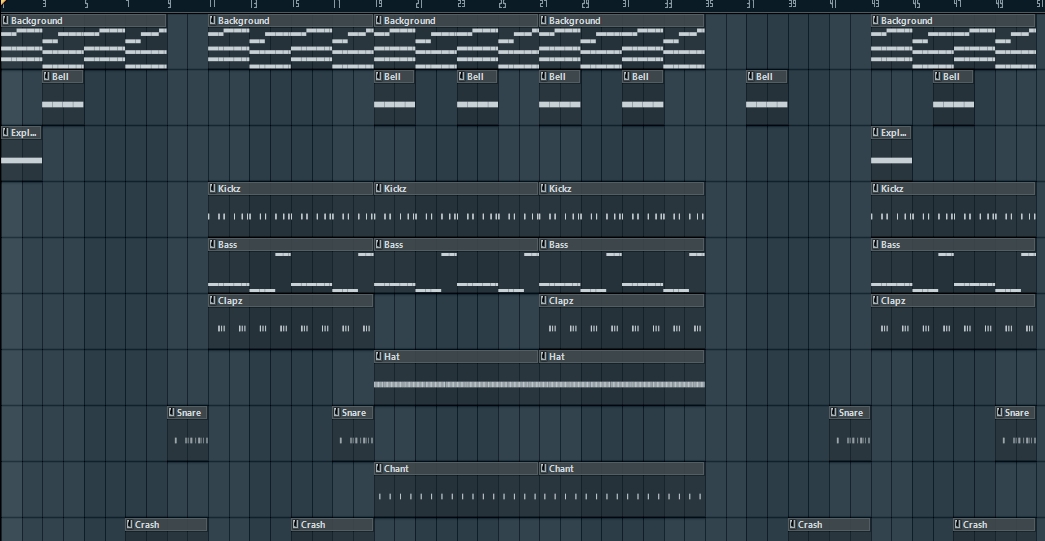Open the menu icon of the Snare clip at bar 9
Screen dimensions: 1045x541
tap(172, 413)
